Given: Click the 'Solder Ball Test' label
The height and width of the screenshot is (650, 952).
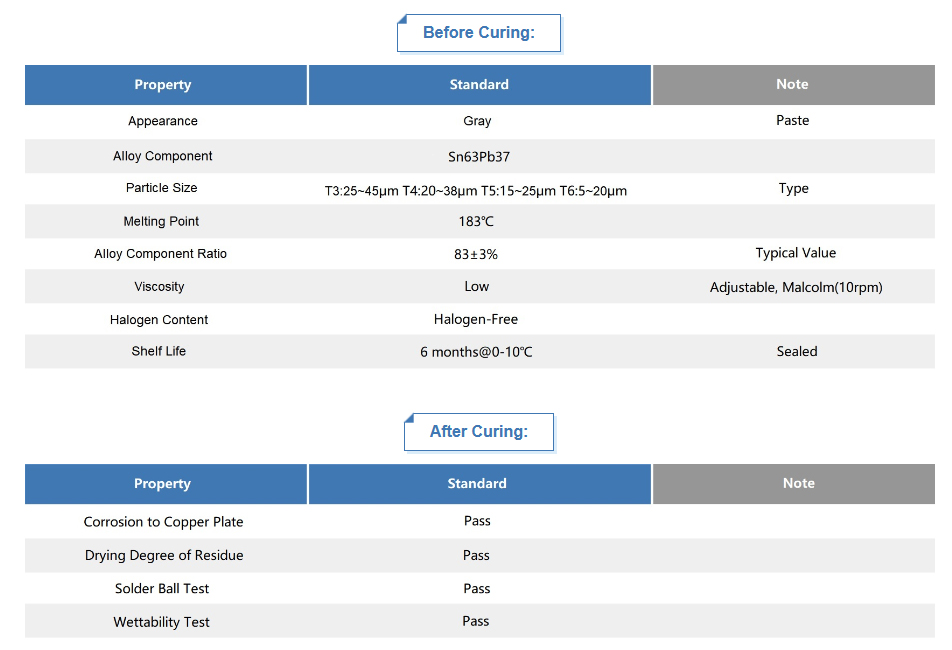Looking at the screenshot, I should pos(162,589).
